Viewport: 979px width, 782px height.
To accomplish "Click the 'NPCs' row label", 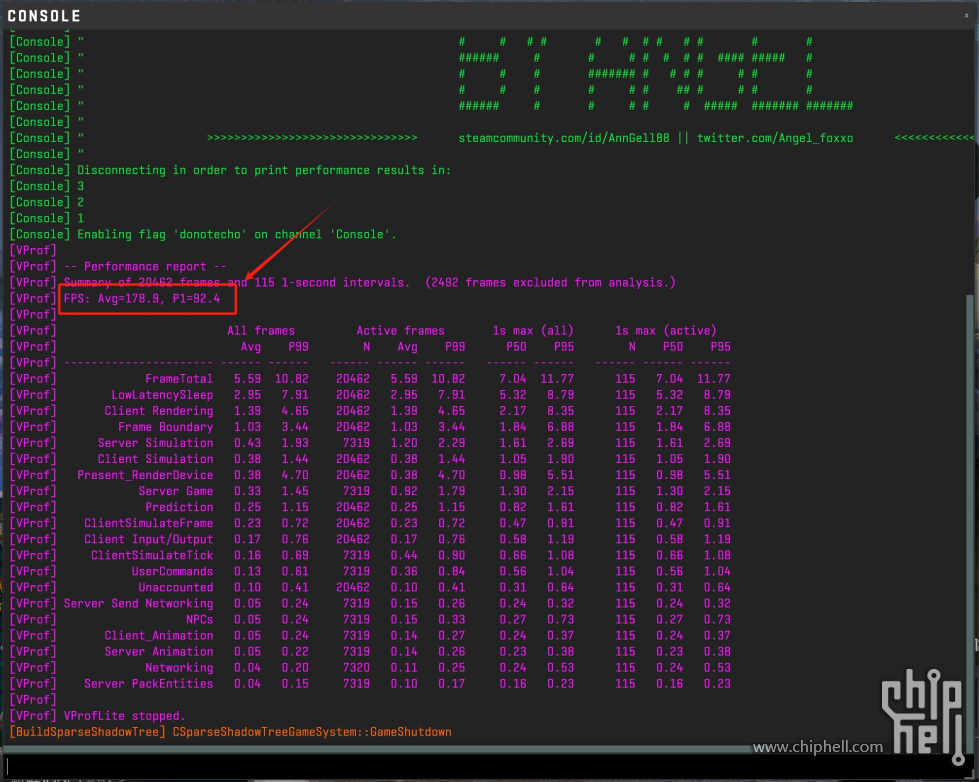I will coord(200,620).
